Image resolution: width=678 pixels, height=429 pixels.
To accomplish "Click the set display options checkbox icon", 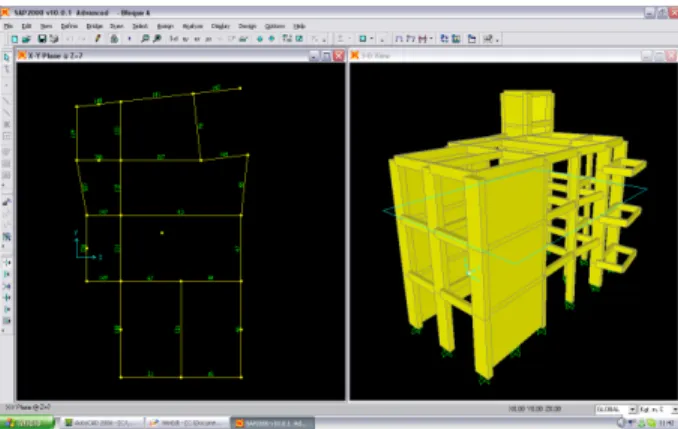I will (x=299, y=39).
